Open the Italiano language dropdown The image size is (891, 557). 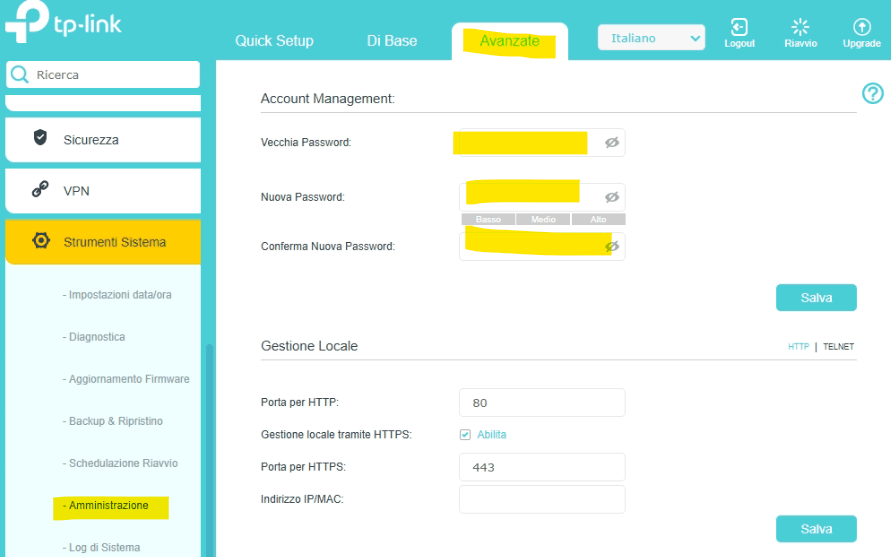tap(651, 38)
